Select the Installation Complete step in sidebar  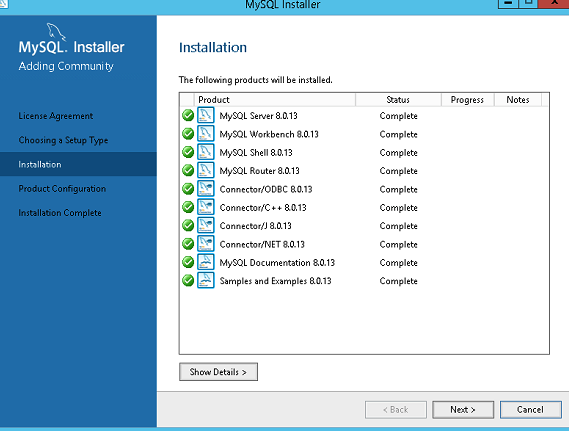tap(60, 213)
